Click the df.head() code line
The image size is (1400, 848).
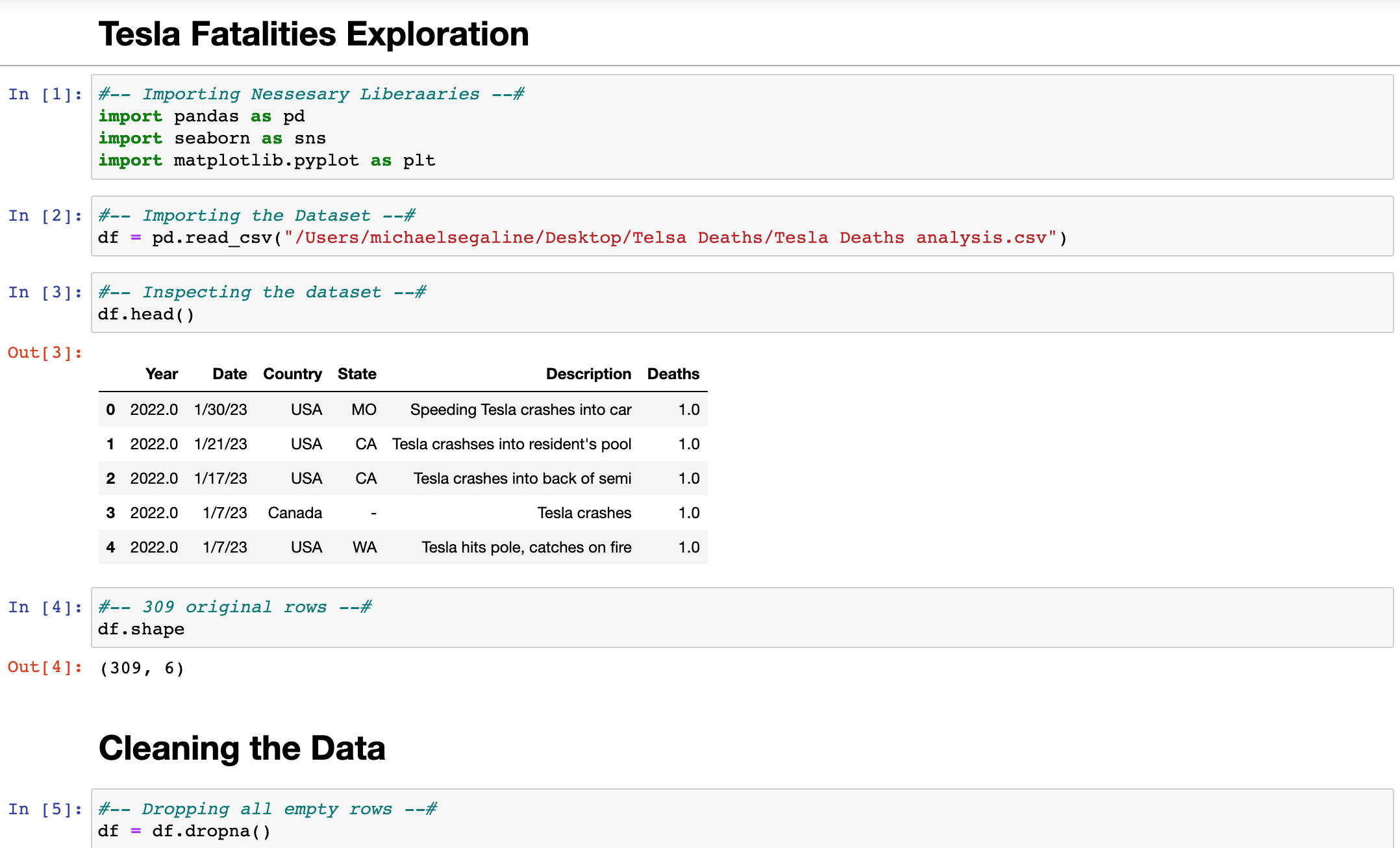[146, 315]
